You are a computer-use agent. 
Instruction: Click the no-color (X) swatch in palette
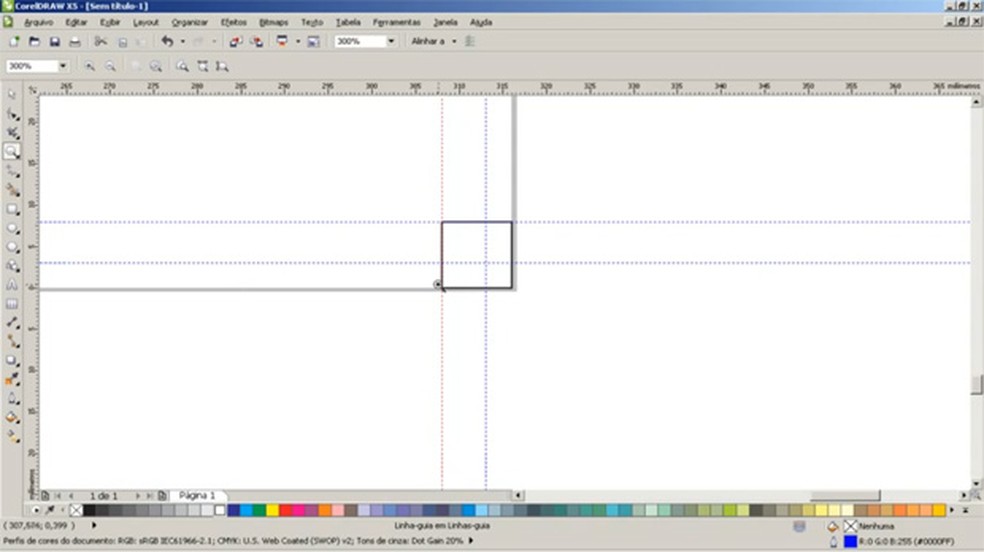point(77,510)
